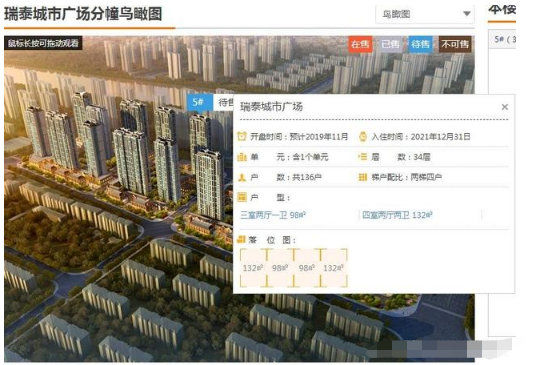Select the right 98㎡ unit in 落位图
The height and width of the screenshot is (365, 536).
307,268
